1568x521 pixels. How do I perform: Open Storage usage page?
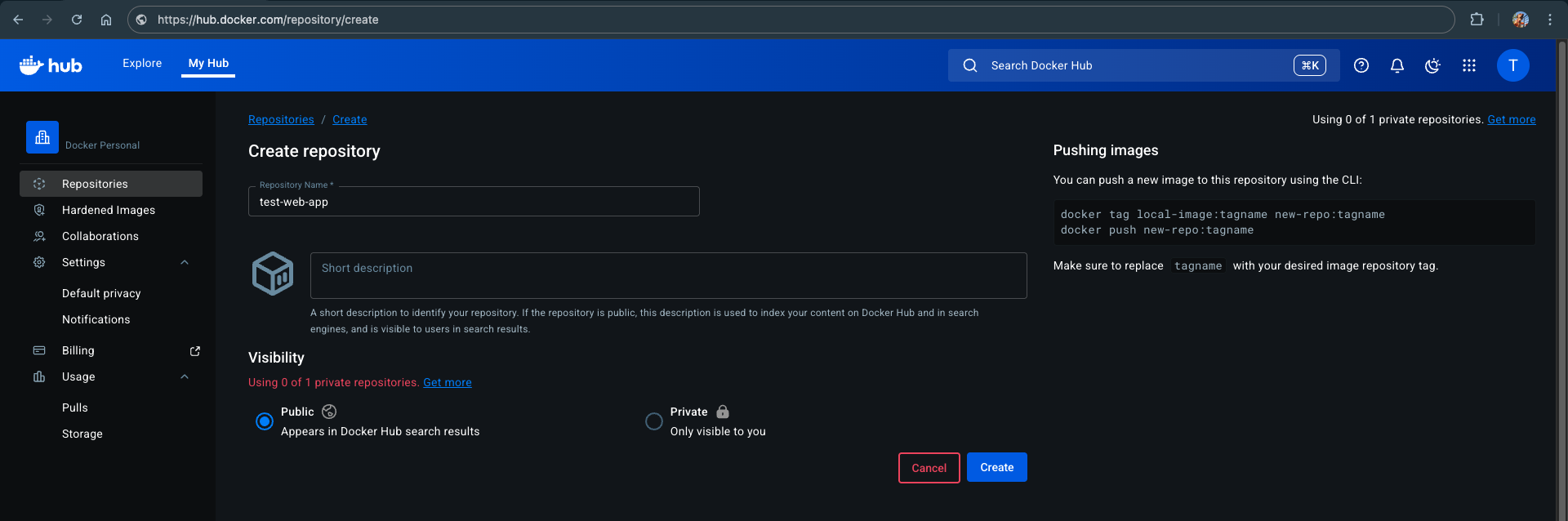82,434
